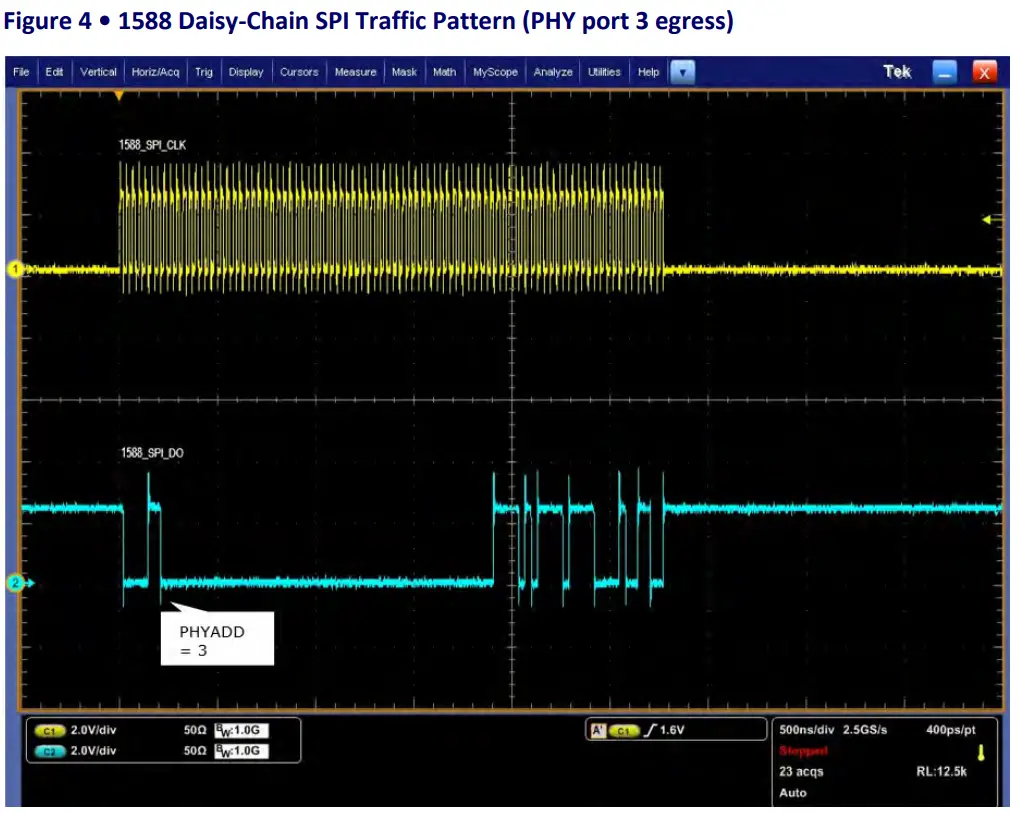Click the yellow temperature indicator icon
Image resolution: width=1018 pixels, height=814 pixels.
pos(981,753)
